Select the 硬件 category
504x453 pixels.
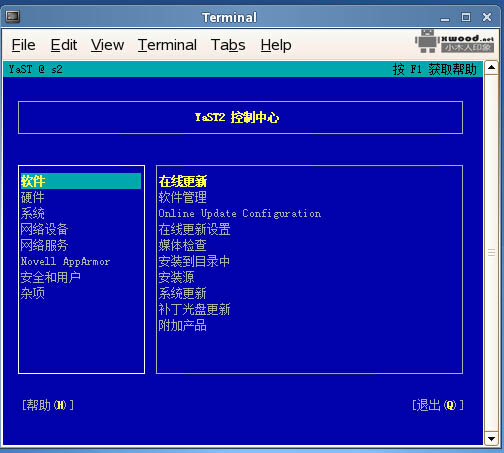pyautogui.click(x=33, y=197)
